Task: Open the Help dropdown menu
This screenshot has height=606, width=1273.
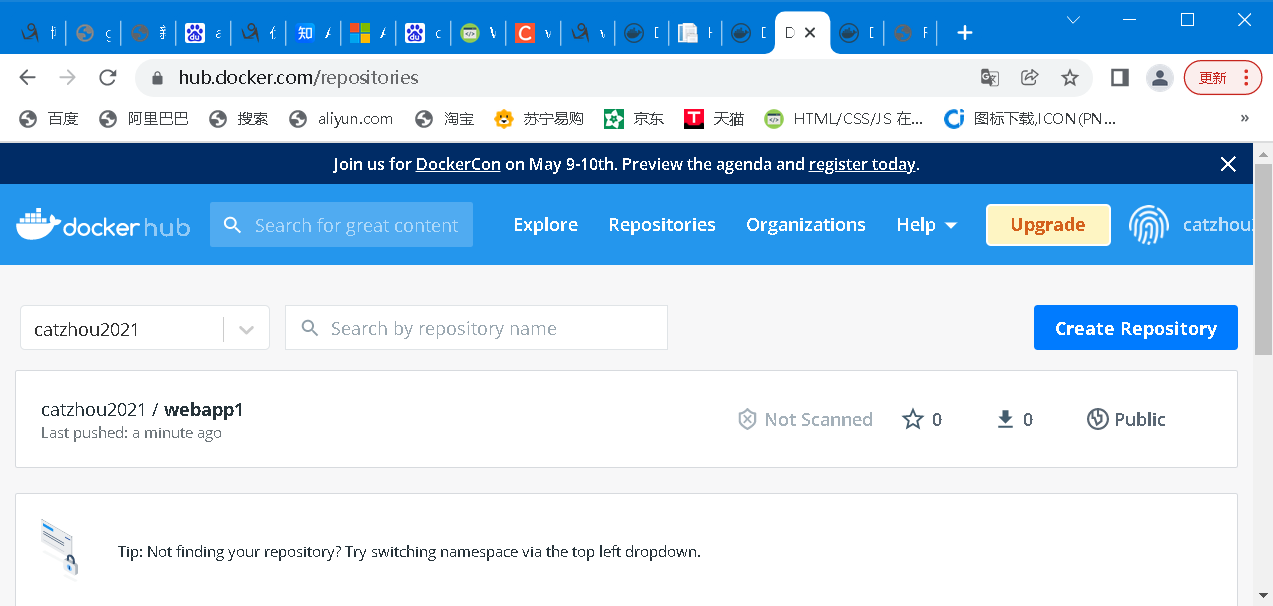Action: [x=926, y=225]
